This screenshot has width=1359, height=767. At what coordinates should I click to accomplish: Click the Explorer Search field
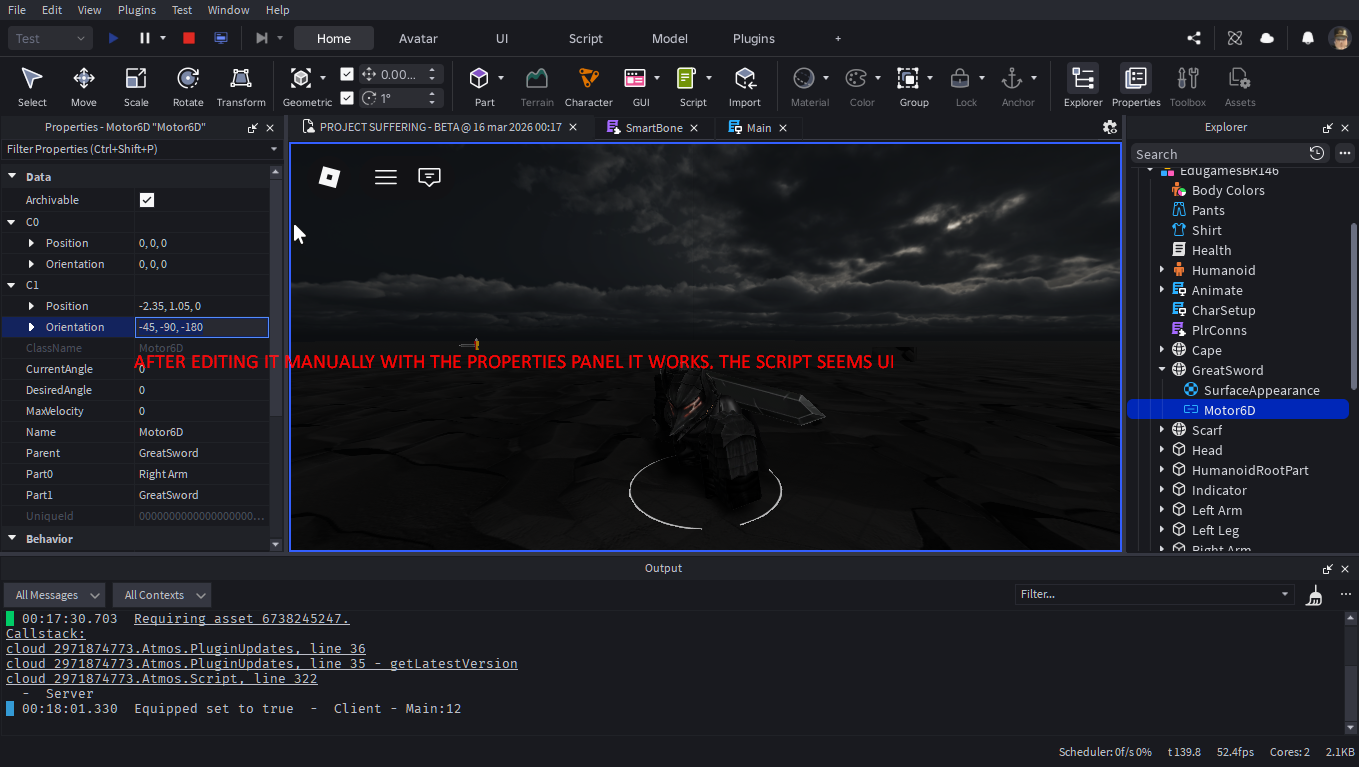[1218, 154]
